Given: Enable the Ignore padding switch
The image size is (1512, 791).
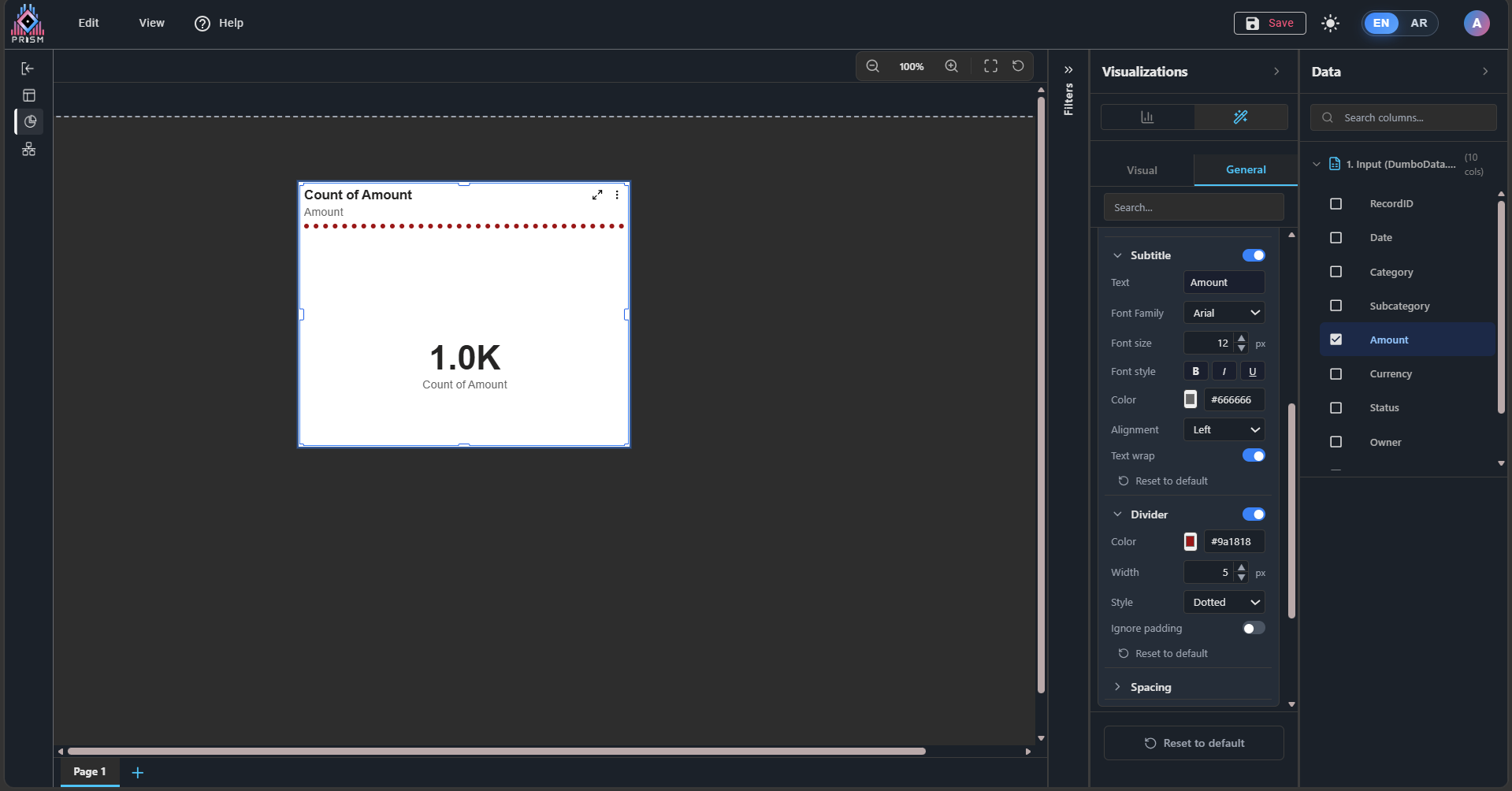Looking at the screenshot, I should (1253, 628).
